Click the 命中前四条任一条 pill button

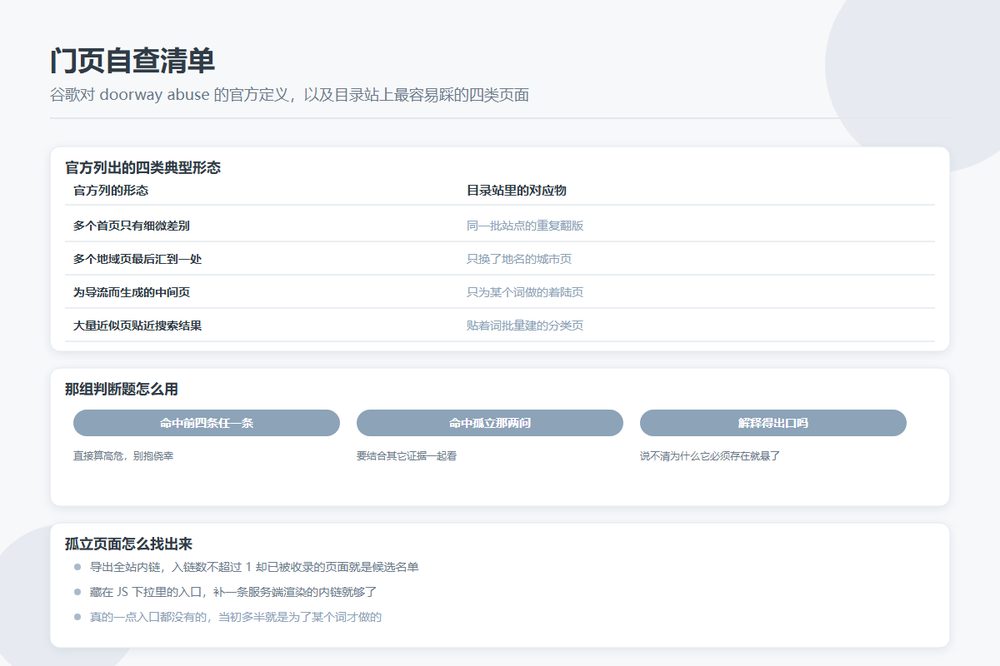[206, 423]
